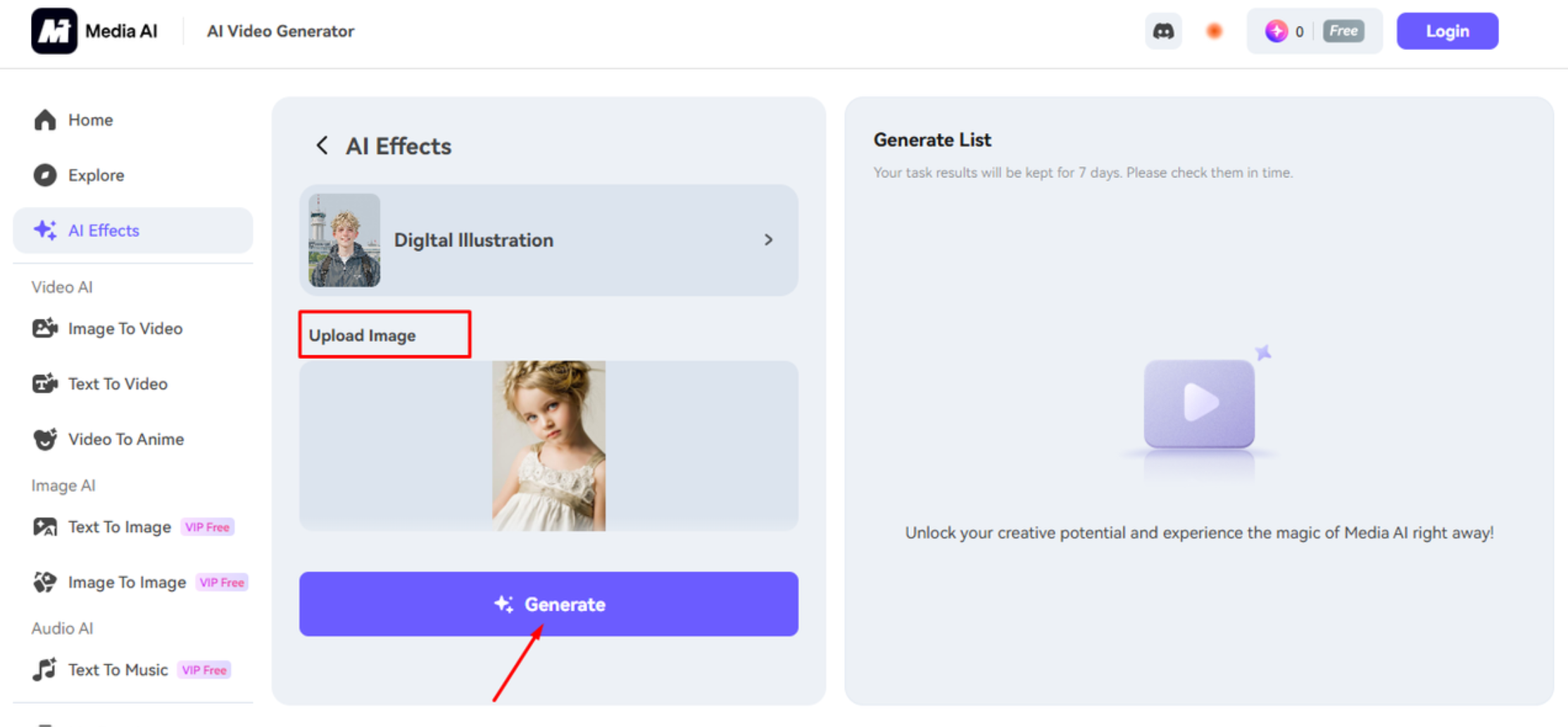
Task: Go back using AI Effects arrow
Action: pos(322,146)
